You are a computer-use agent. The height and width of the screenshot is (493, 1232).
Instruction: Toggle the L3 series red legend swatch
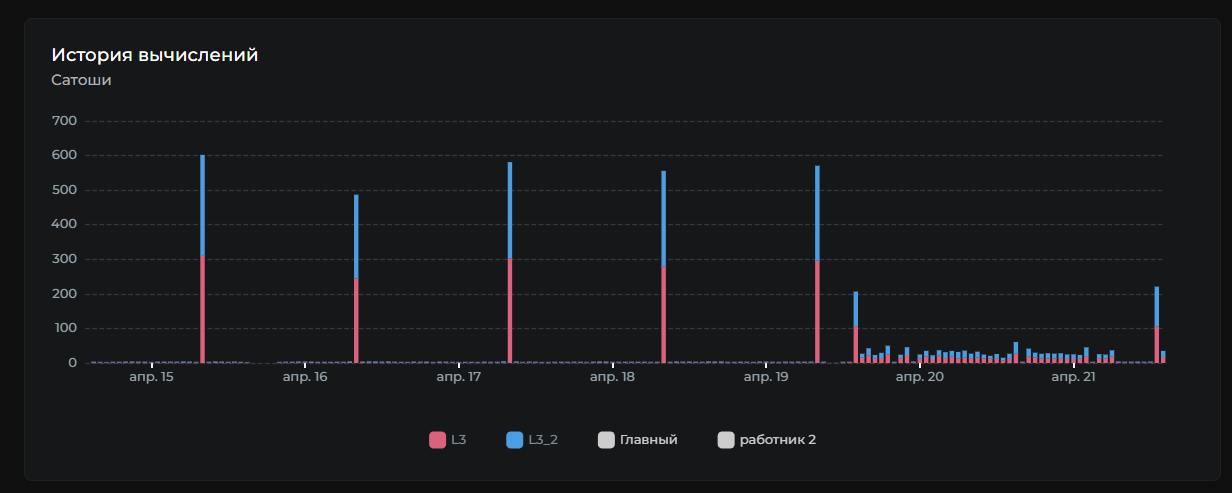click(437, 439)
